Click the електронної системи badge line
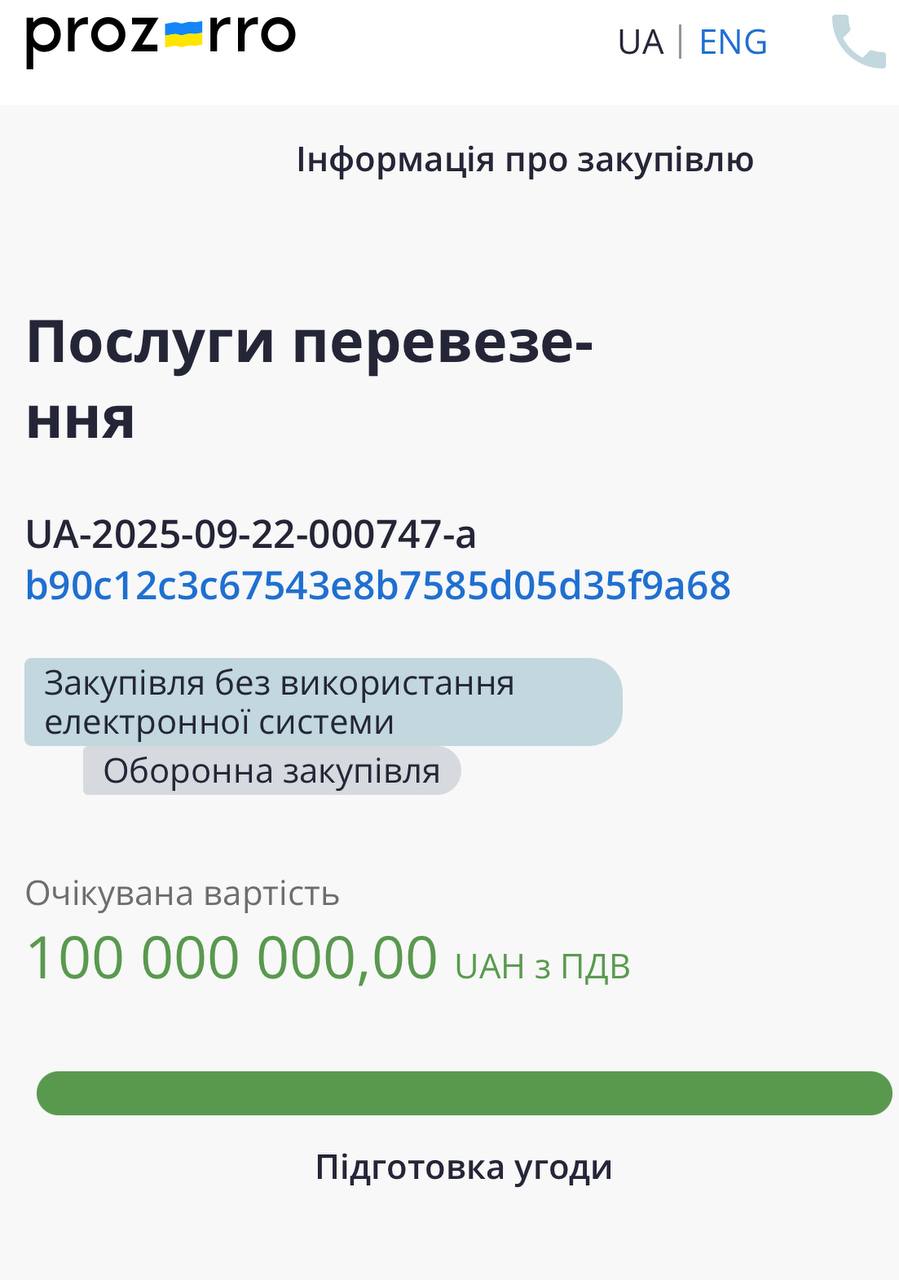This screenshot has width=899, height=1280. (x=219, y=722)
